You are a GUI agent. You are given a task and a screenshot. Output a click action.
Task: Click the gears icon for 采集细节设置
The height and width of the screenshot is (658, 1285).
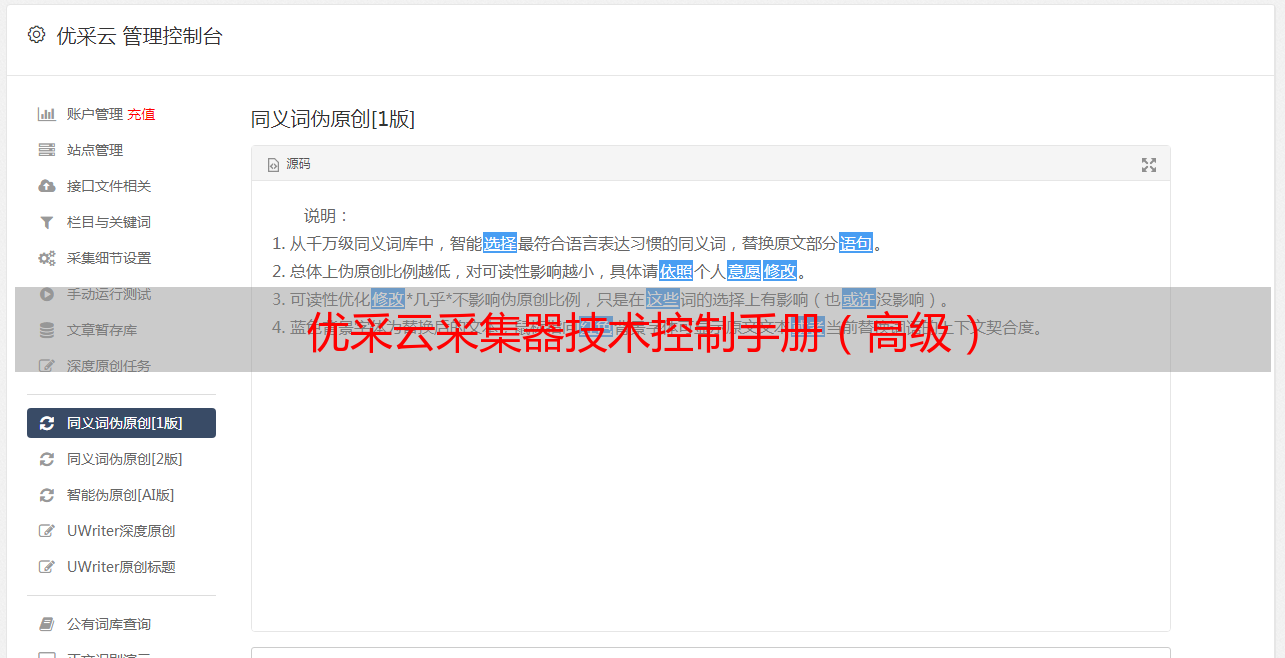click(x=46, y=258)
